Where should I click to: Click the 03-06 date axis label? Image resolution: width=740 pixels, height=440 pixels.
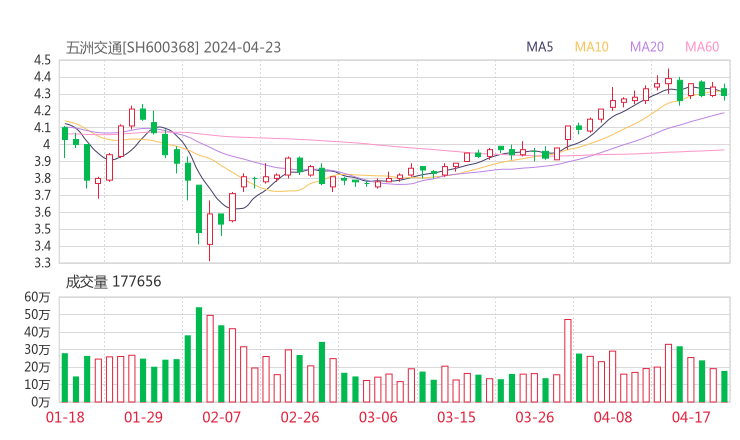(x=378, y=417)
